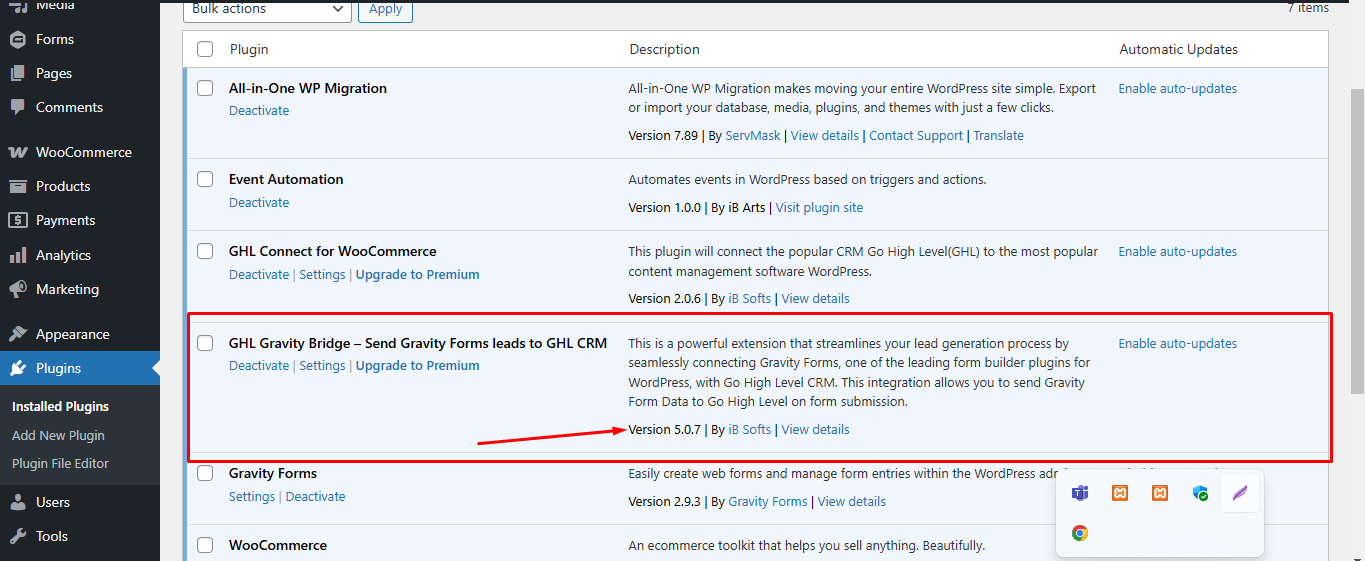The width and height of the screenshot is (1365, 561).
Task: Click the Tools wrench icon in the sidebar
Action: tap(18, 536)
